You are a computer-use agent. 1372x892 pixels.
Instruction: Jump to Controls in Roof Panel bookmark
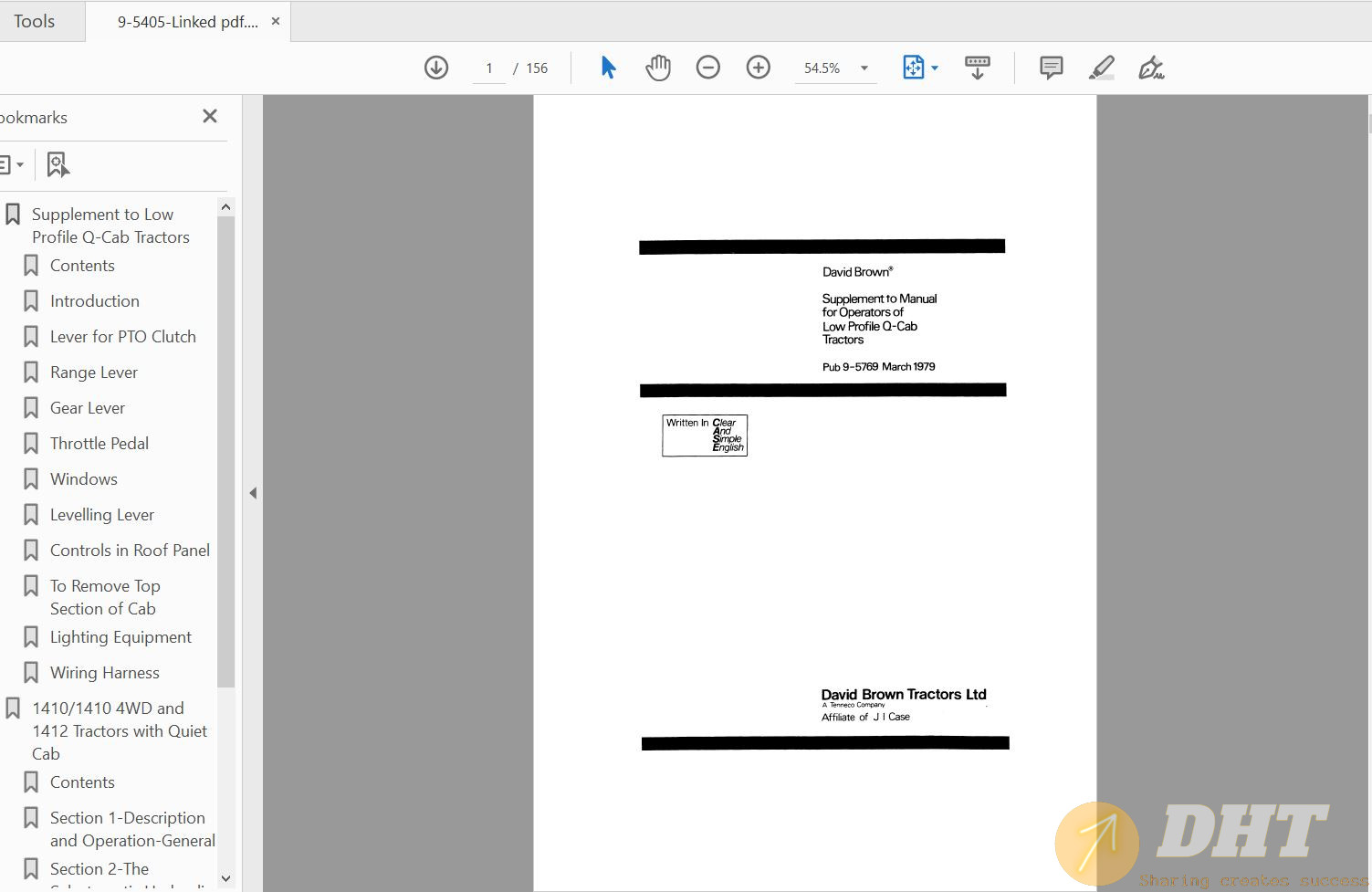pos(130,551)
